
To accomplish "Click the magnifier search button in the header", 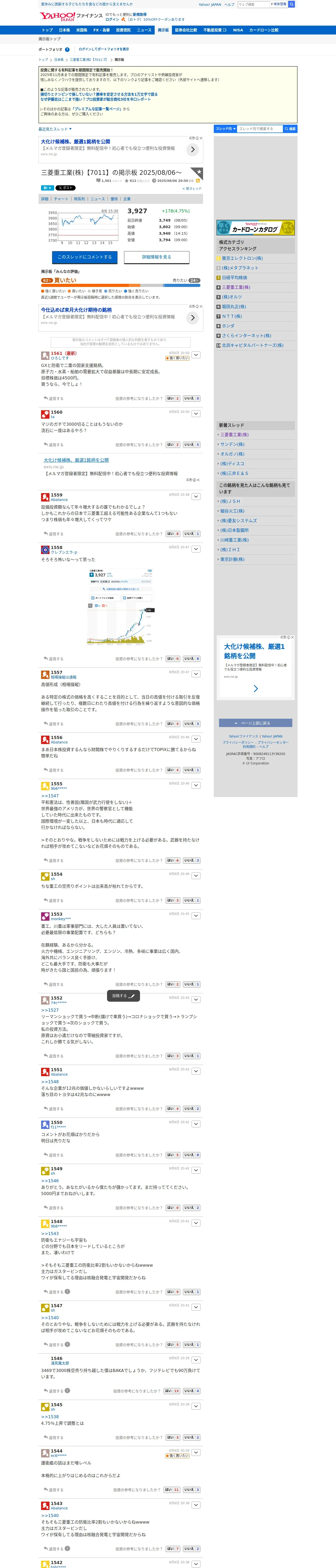I will pos(292,4).
